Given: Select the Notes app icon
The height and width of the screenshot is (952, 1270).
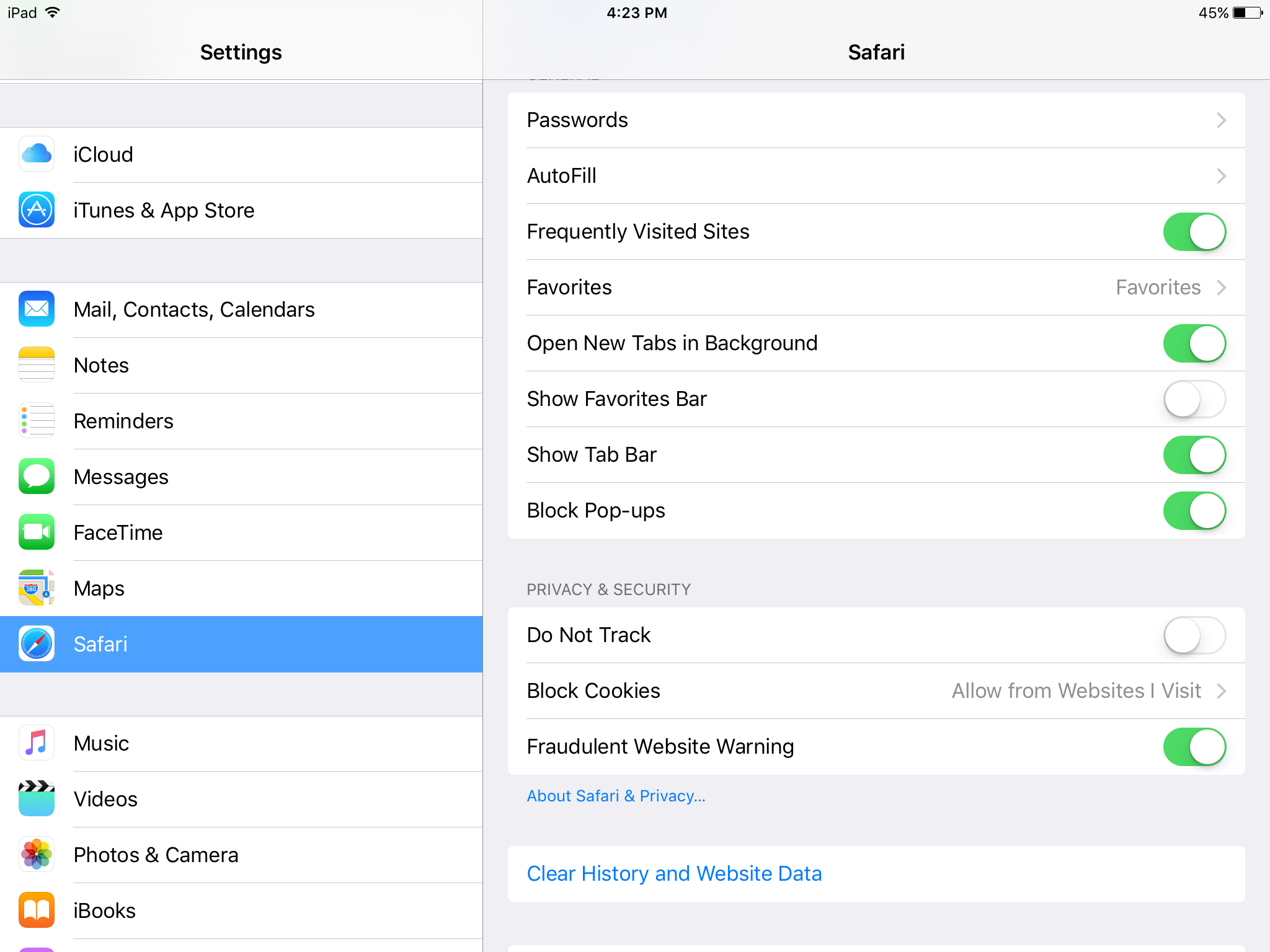Looking at the screenshot, I should click(x=37, y=364).
